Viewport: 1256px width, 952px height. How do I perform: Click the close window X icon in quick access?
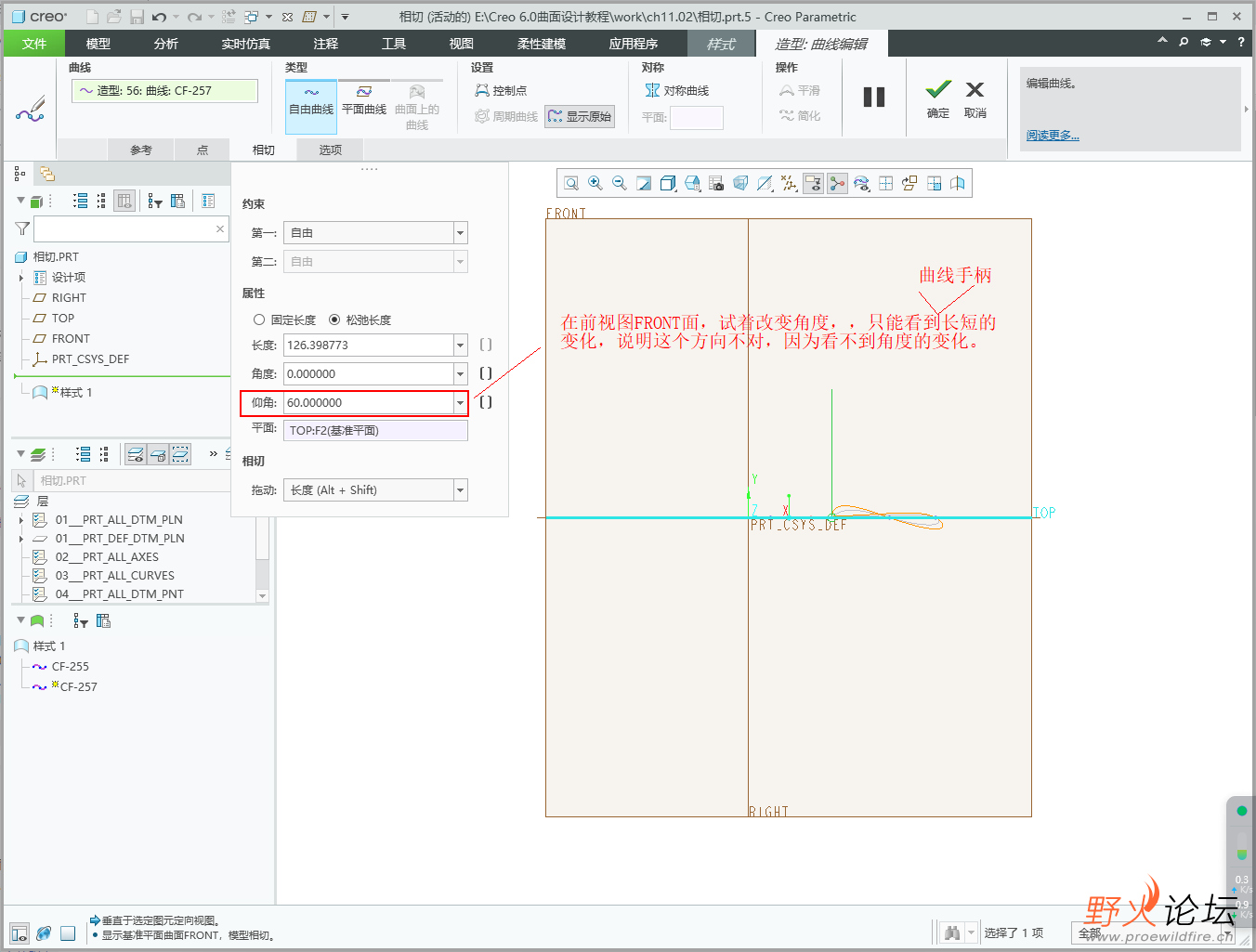coord(288,17)
